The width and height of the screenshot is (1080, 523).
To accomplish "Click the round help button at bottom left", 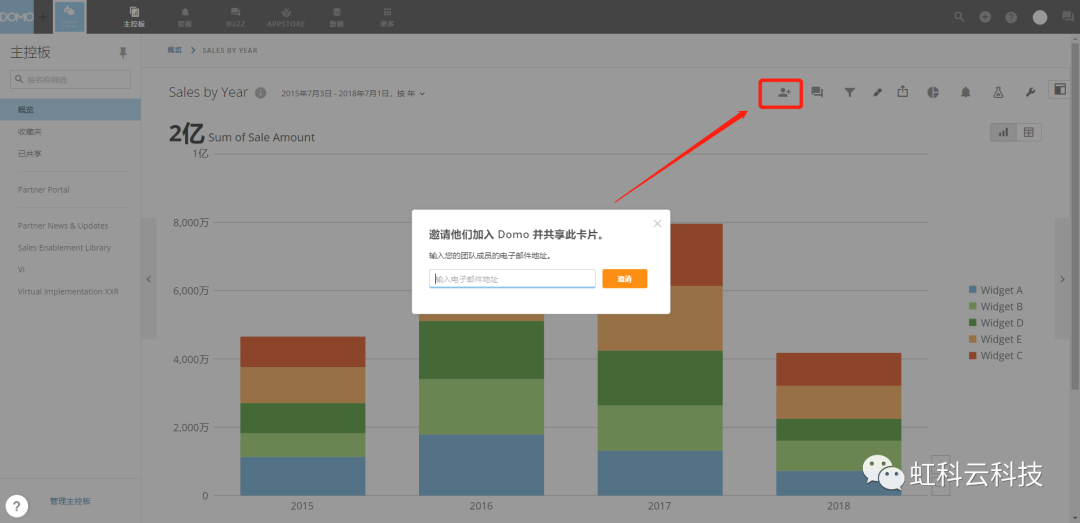I will pyautogui.click(x=17, y=506).
